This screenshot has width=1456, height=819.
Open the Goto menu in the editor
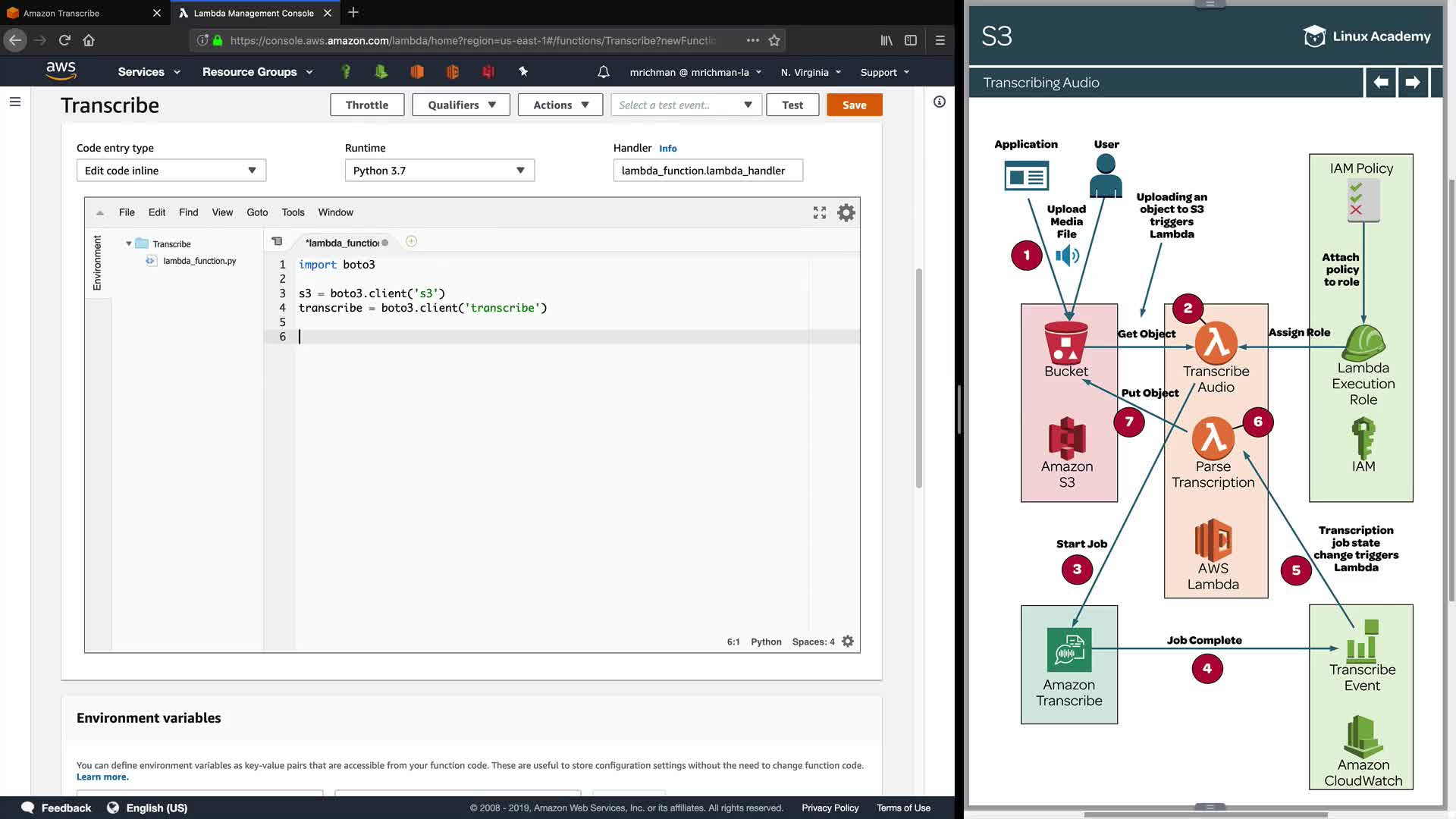click(257, 212)
